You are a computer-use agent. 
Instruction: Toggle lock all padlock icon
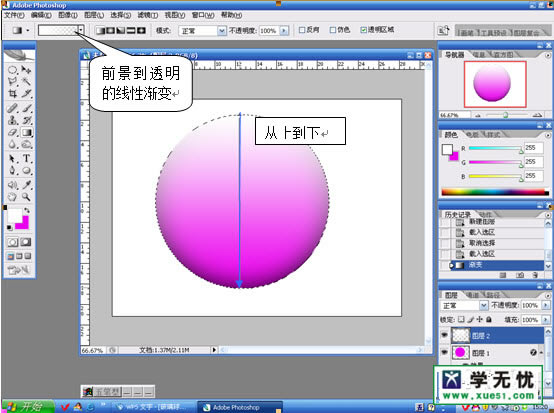[489, 319]
